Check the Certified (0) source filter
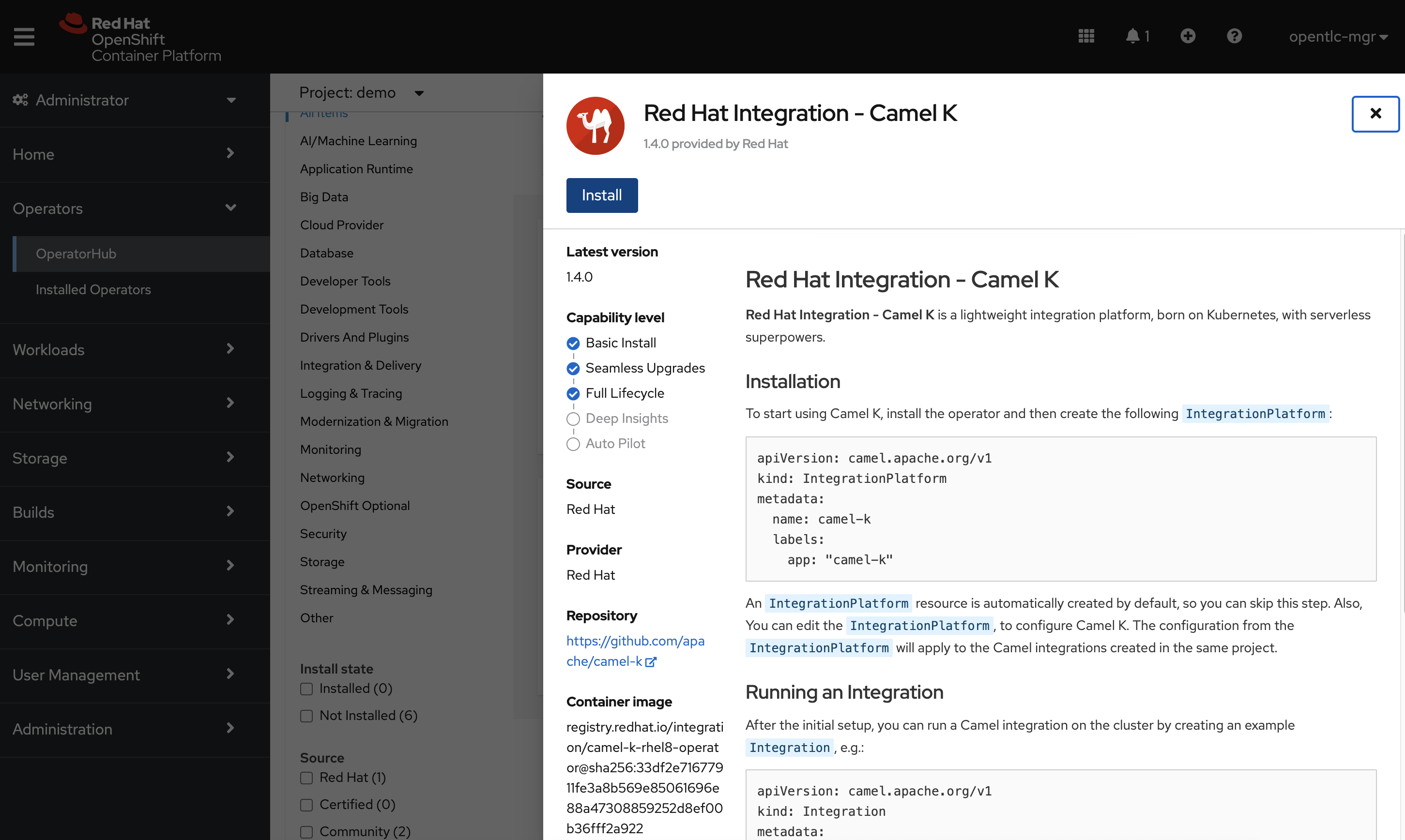The height and width of the screenshot is (840, 1405). point(306,805)
